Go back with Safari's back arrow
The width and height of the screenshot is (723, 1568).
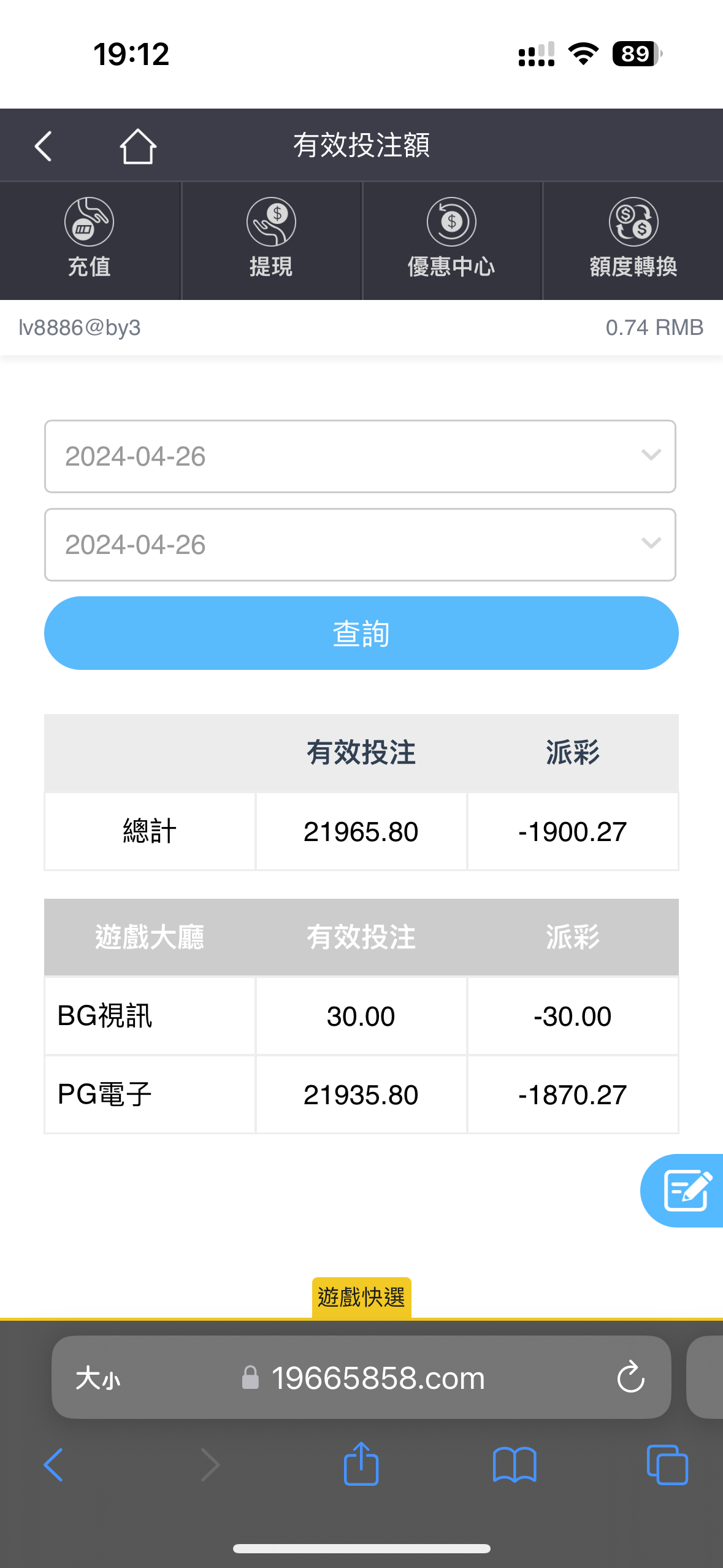(53, 1465)
